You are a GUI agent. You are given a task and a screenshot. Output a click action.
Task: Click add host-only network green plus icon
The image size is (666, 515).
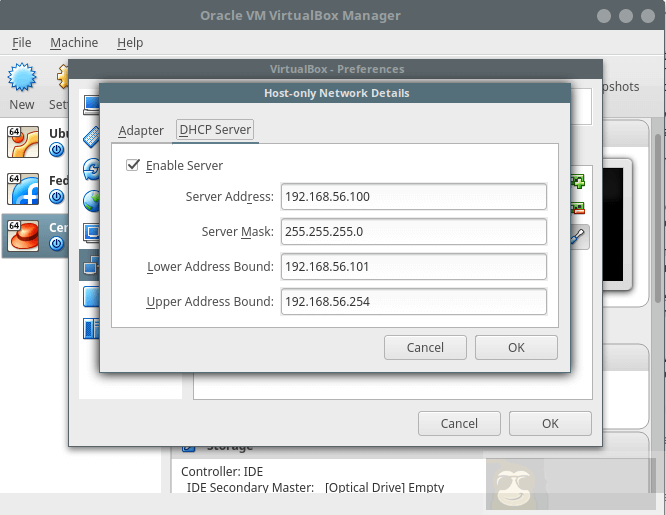click(x=578, y=181)
